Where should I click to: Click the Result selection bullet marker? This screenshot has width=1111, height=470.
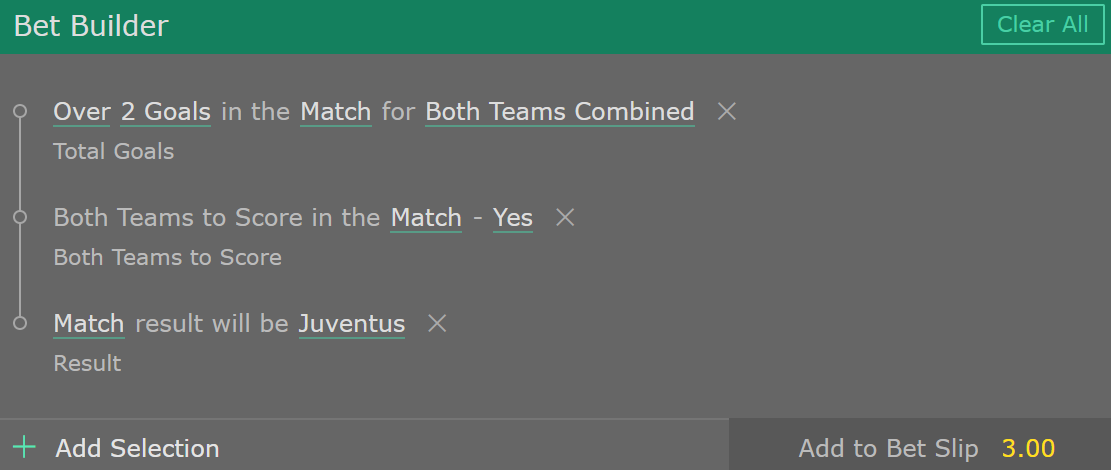[20, 323]
